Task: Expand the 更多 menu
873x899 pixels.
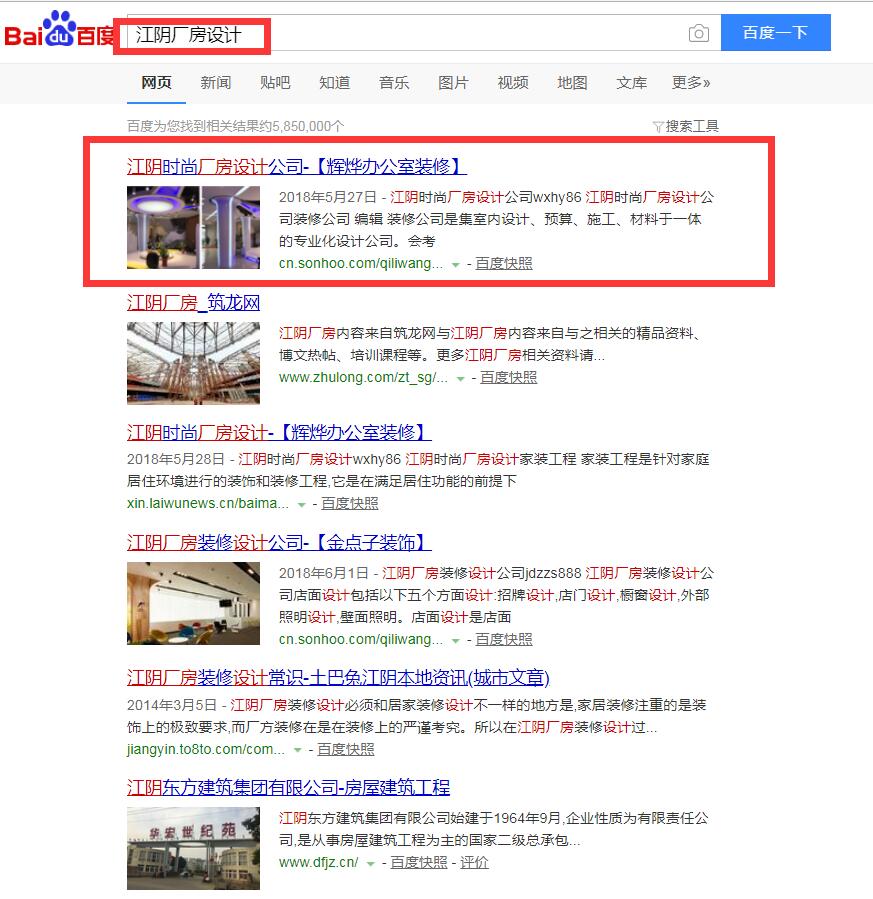Action: coord(691,83)
